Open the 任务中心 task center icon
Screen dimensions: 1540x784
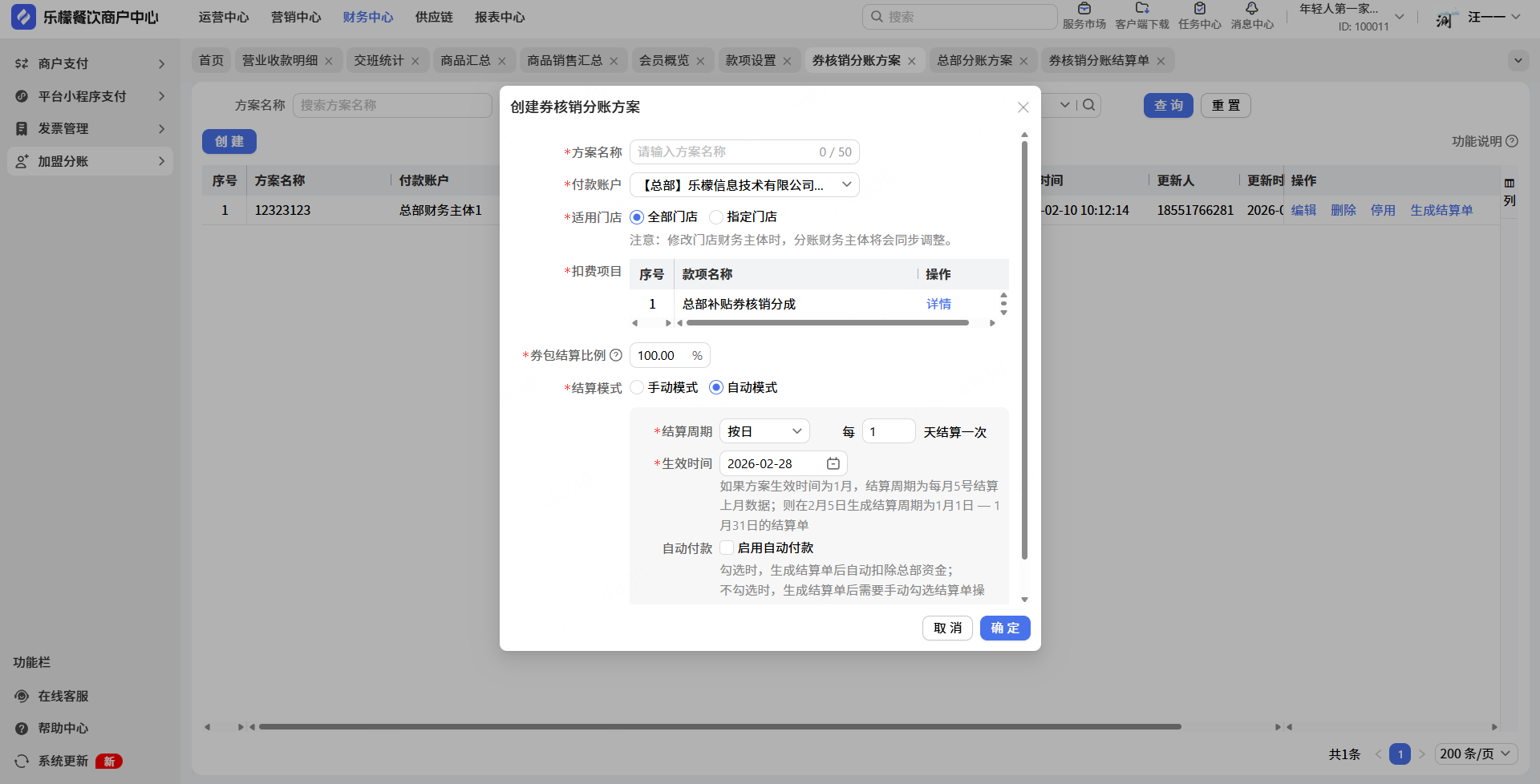pyautogui.click(x=1199, y=10)
